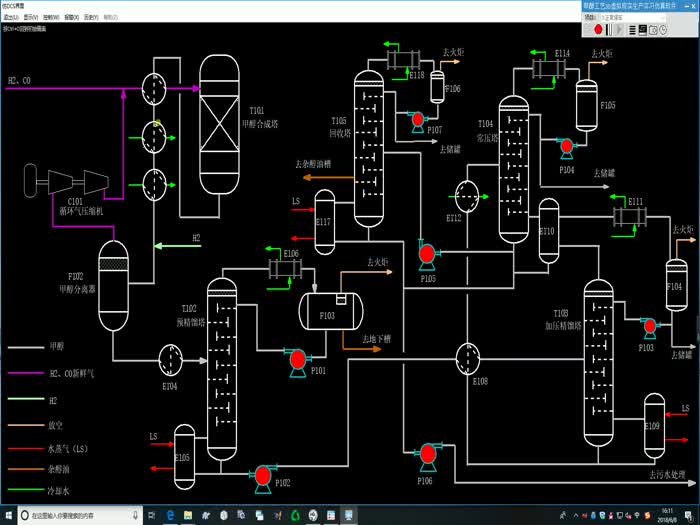
Task: Select the F103 horizontal tank
Action: tap(330, 310)
